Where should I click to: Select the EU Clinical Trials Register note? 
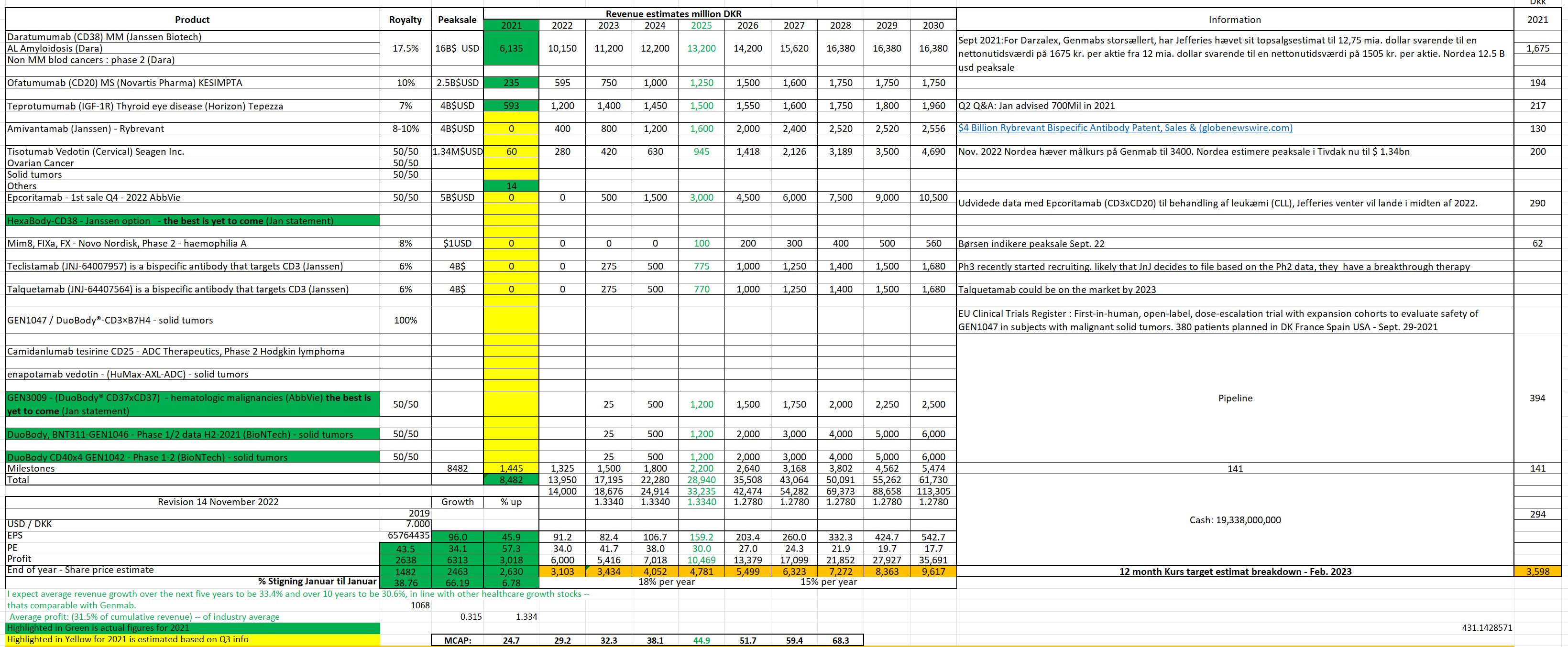click(1235, 321)
